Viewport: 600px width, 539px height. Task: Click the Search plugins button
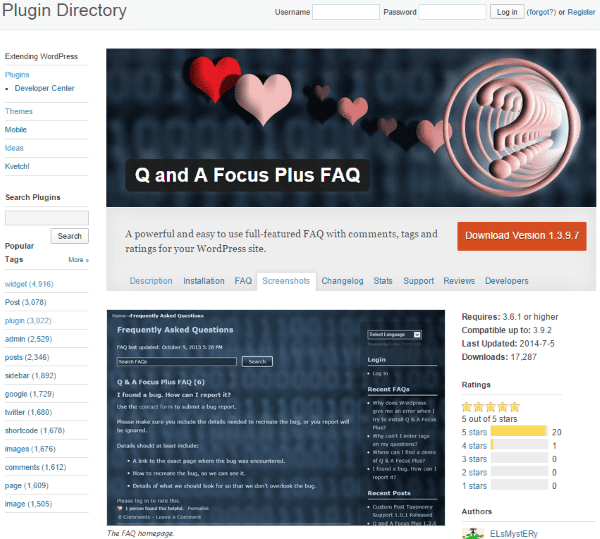[70, 236]
